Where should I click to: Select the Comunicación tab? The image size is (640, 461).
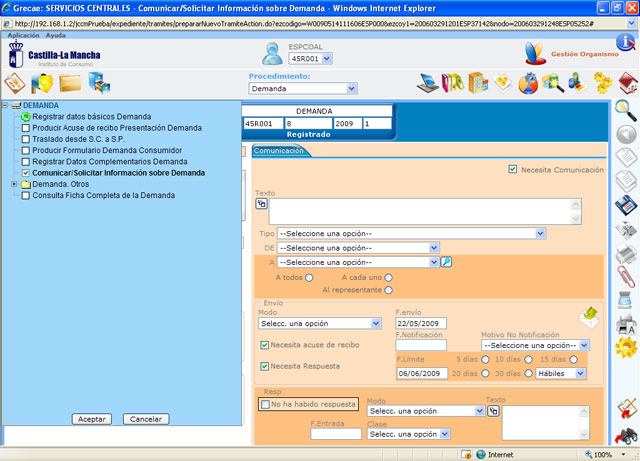click(x=279, y=151)
